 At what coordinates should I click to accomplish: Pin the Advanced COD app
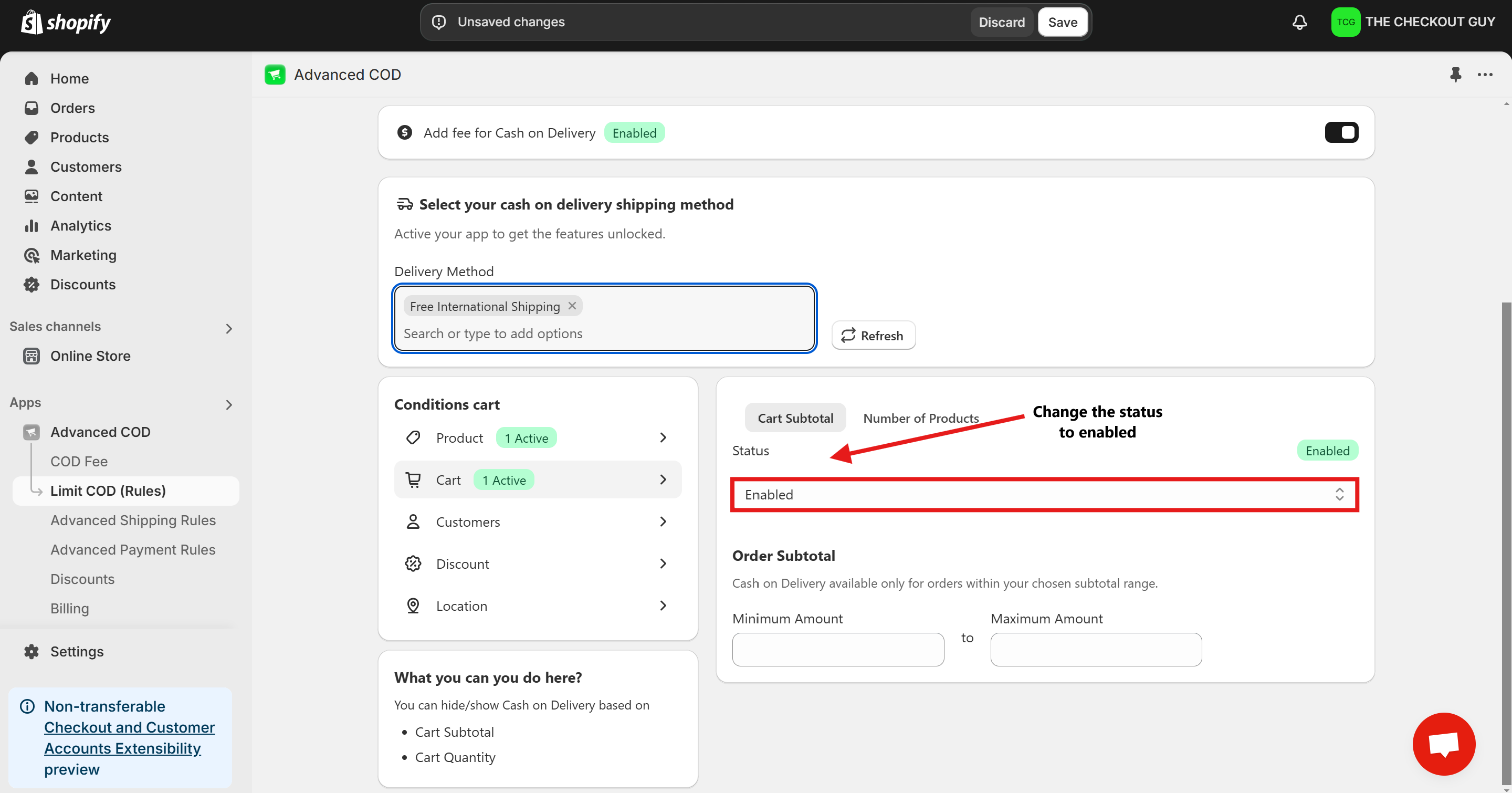[x=1455, y=75]
